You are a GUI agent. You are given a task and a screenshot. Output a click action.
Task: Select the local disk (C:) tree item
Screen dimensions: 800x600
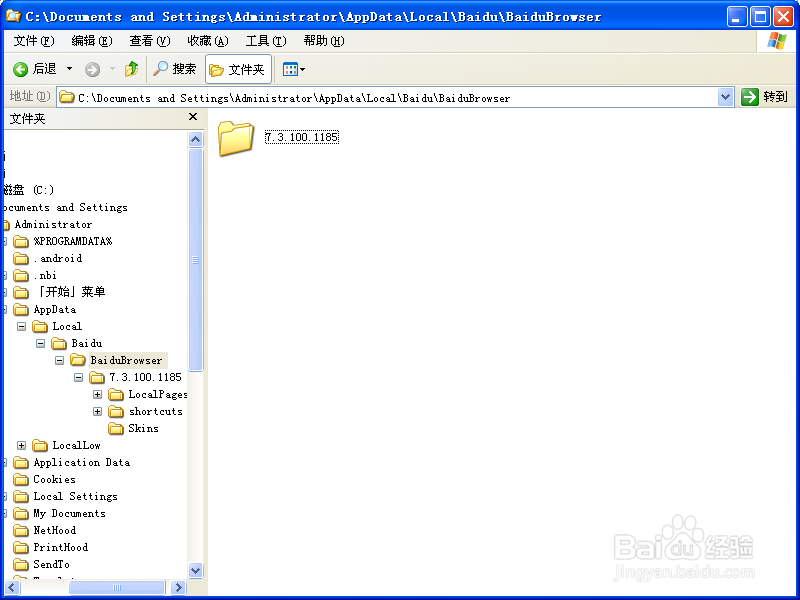(x=29, y=190)
